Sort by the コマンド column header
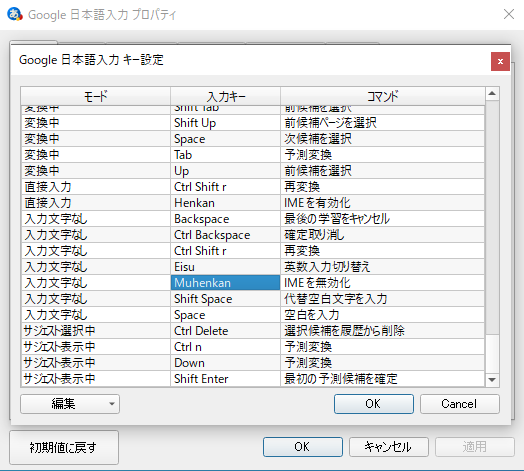524x471 pixels. (x=383, y=96)
